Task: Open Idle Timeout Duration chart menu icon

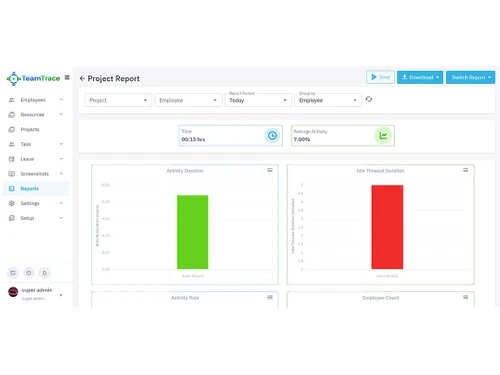Action: pyautogui.click(x=465, y=170)
